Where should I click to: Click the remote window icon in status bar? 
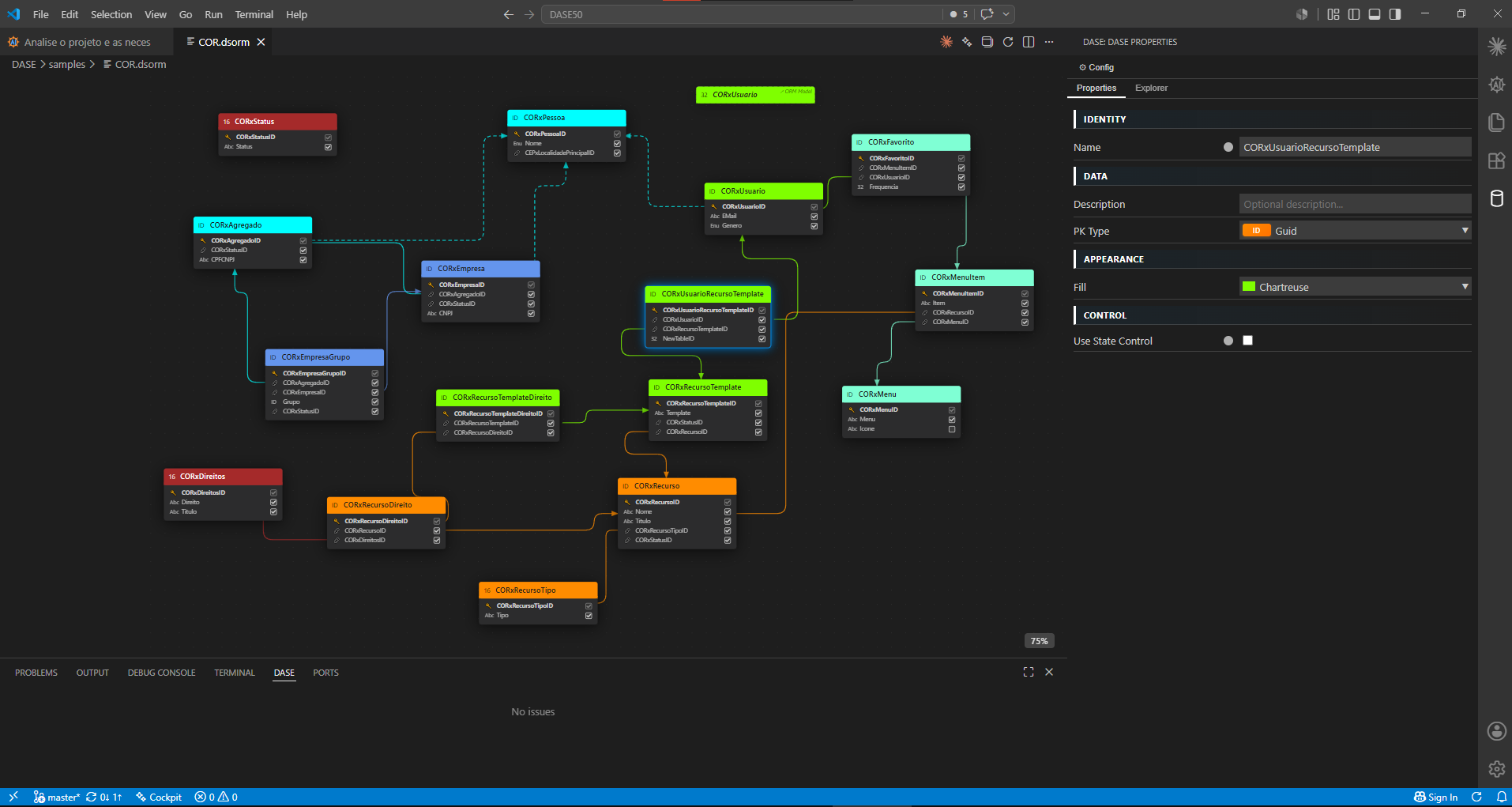[x=13, y=797]
